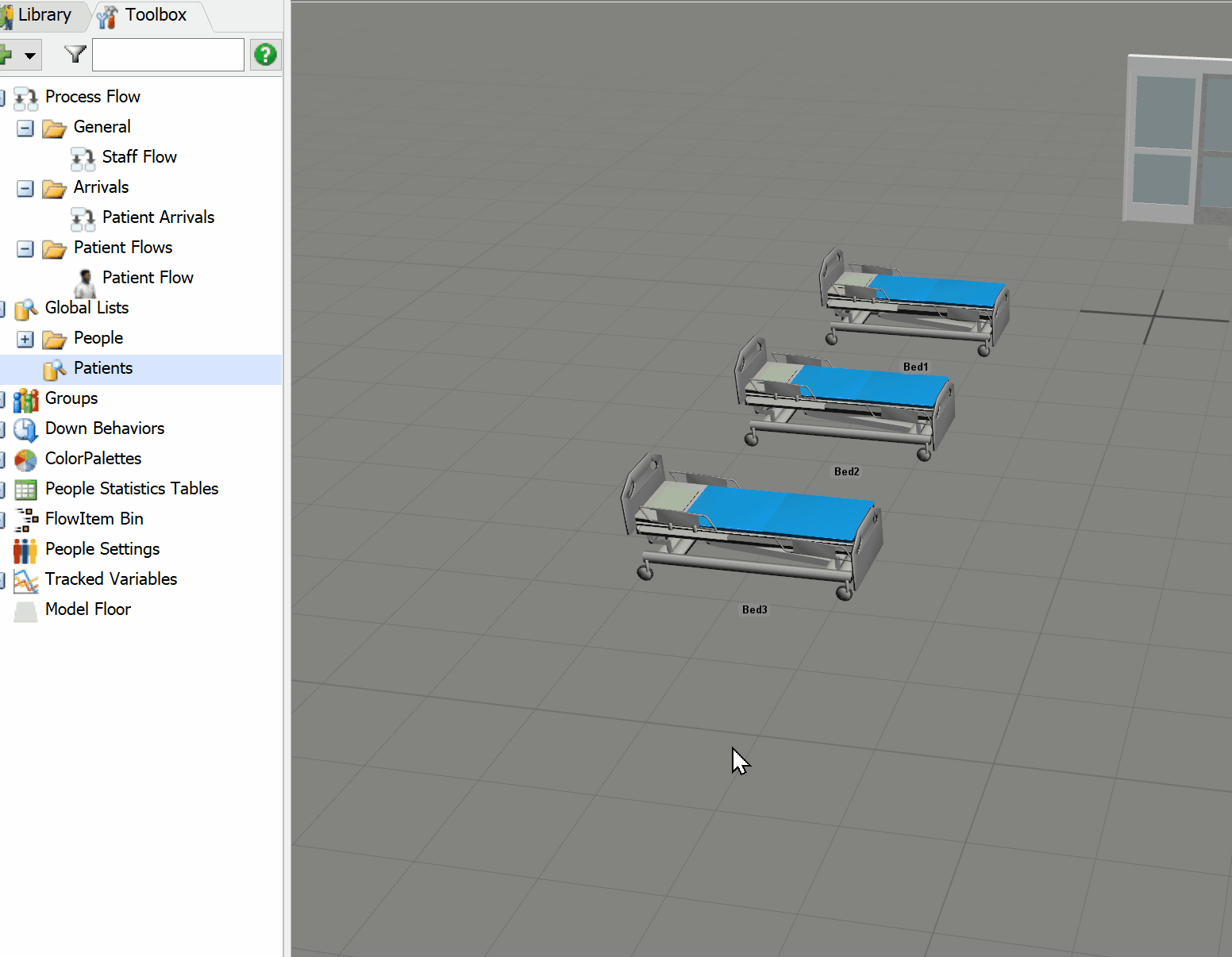The image size is (1232, 957).
Task: Open the People Statistics Tables icon
Action: click(25, 490)
